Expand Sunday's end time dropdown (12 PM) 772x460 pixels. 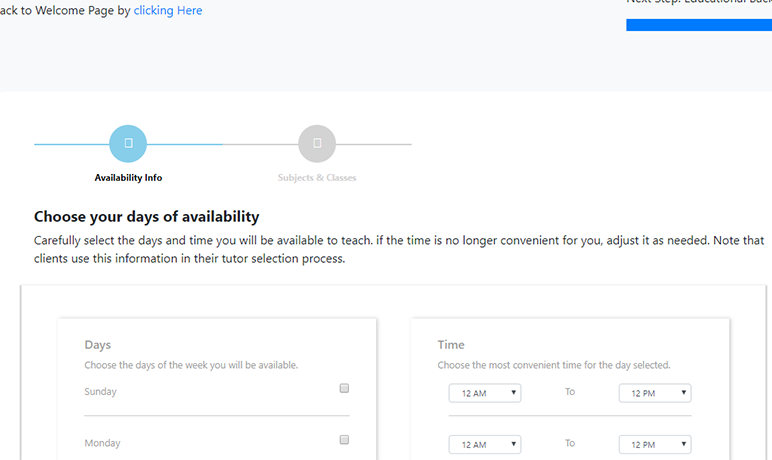(x=655, y=393)
